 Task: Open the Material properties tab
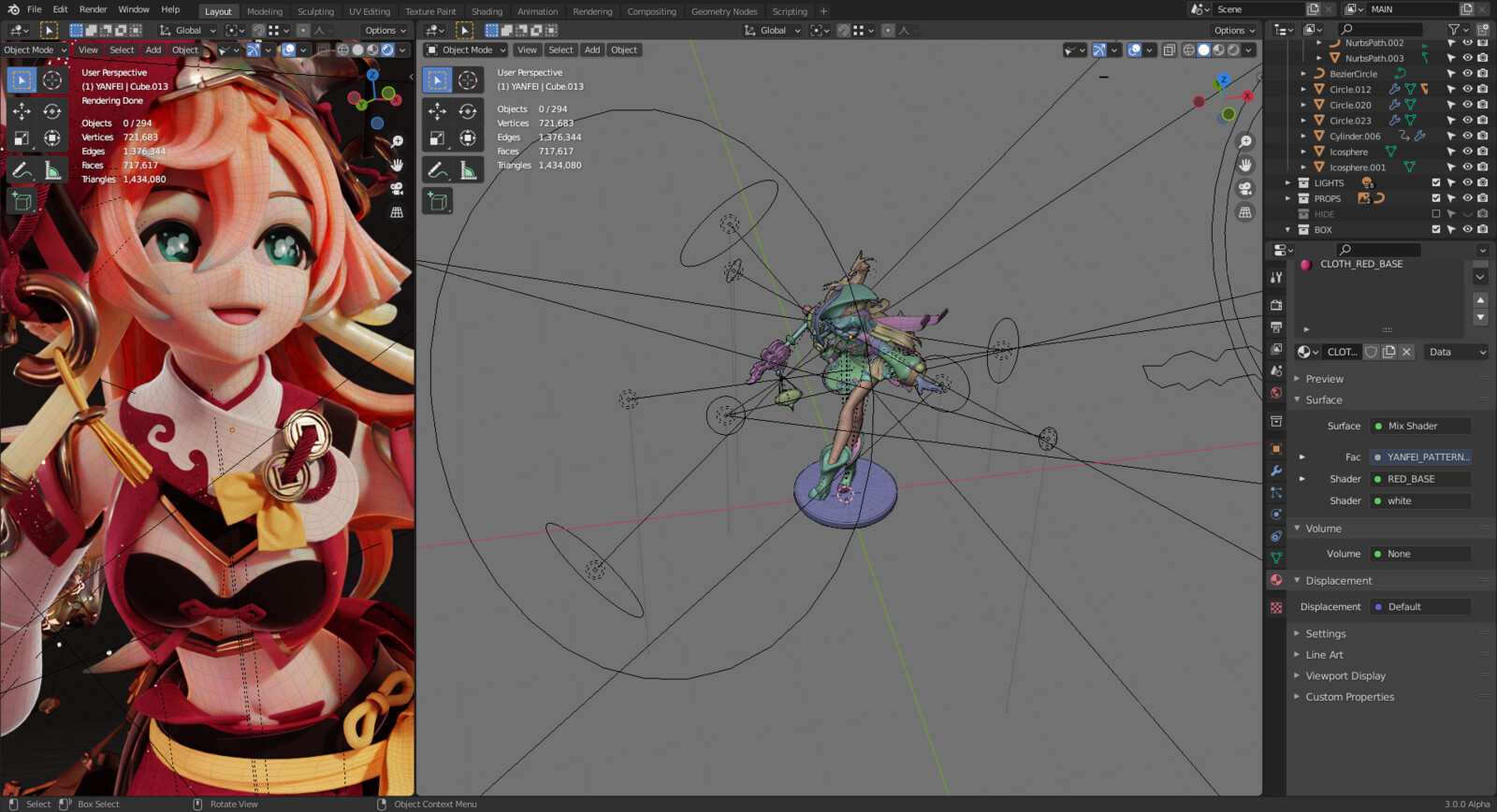pyautogui.click(x=1276, y=580)
